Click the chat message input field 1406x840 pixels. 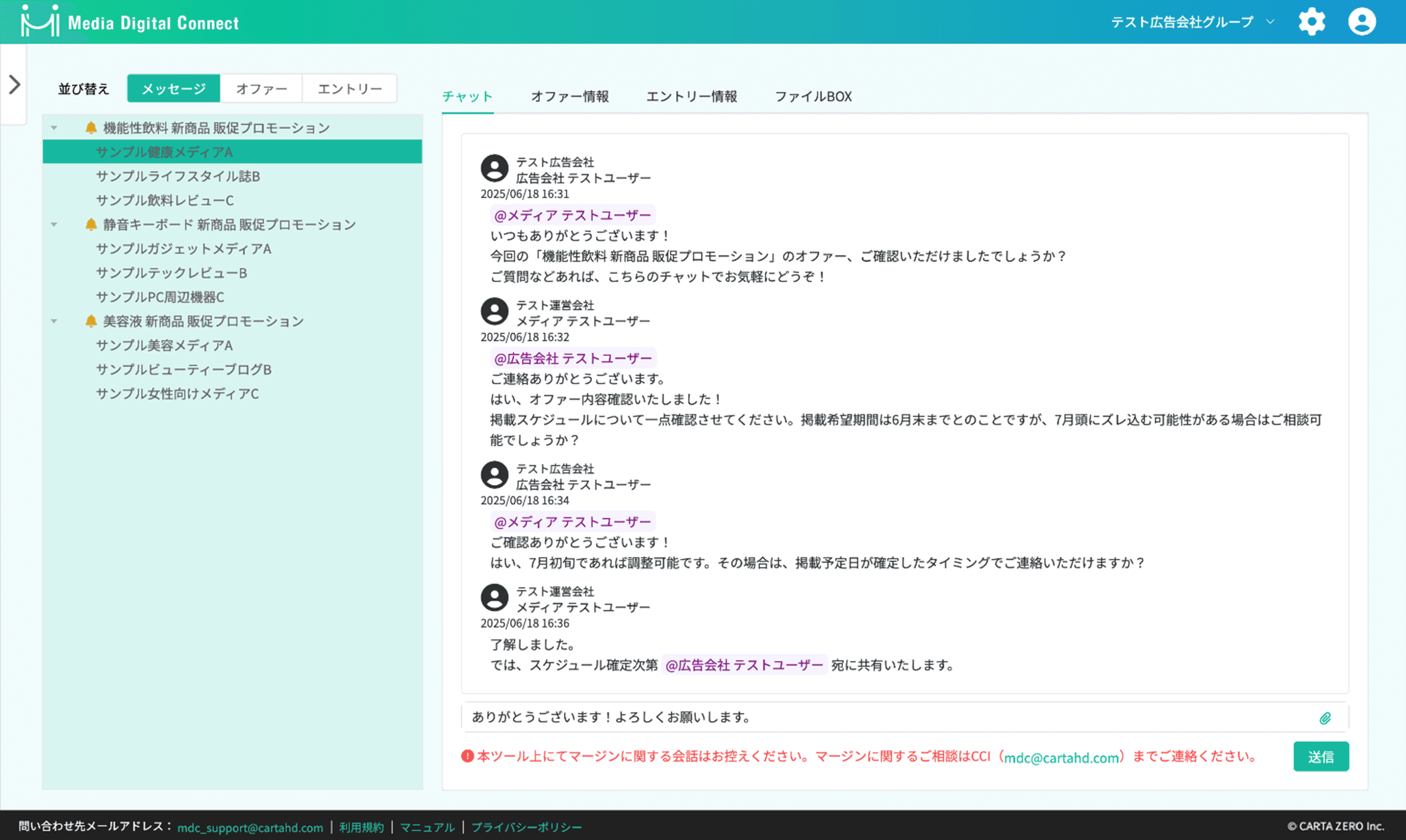(883, 717)
